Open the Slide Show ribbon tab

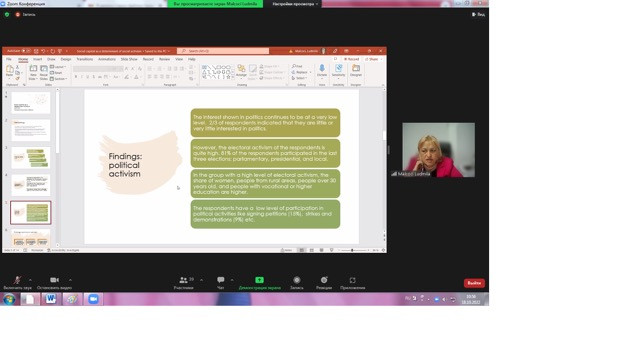(x=129, y=59)
